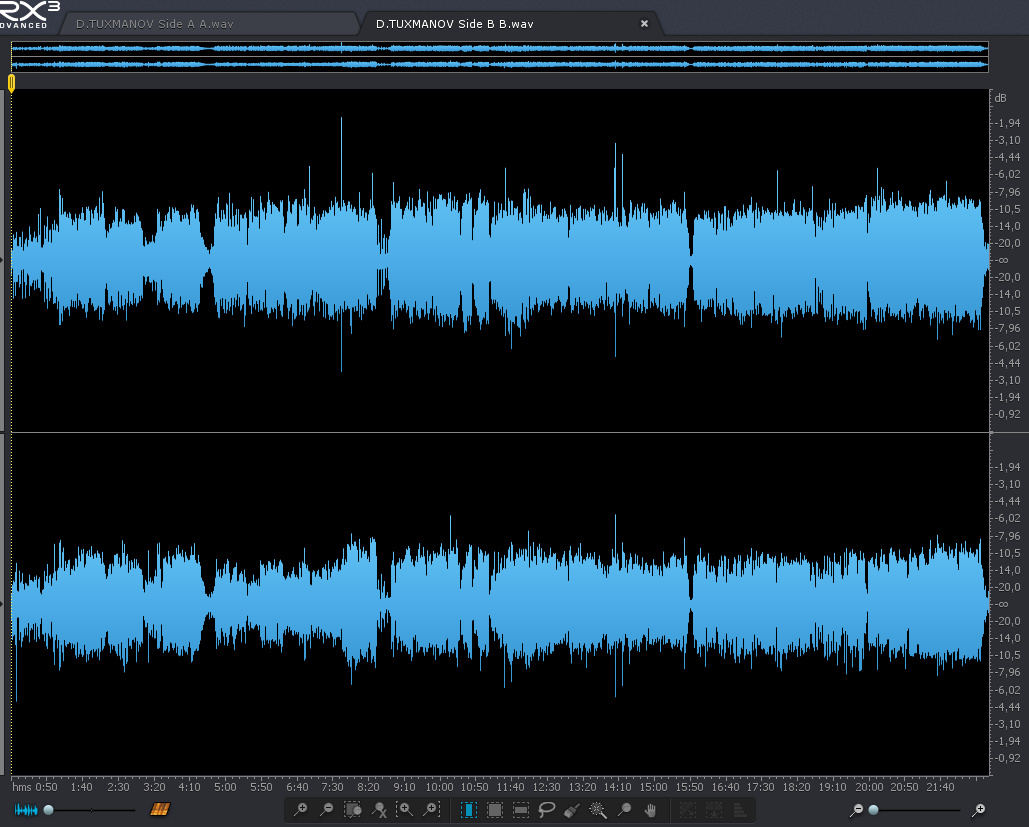Select the D.TUXMANOV Side B B.wav tab

[455, 23]
